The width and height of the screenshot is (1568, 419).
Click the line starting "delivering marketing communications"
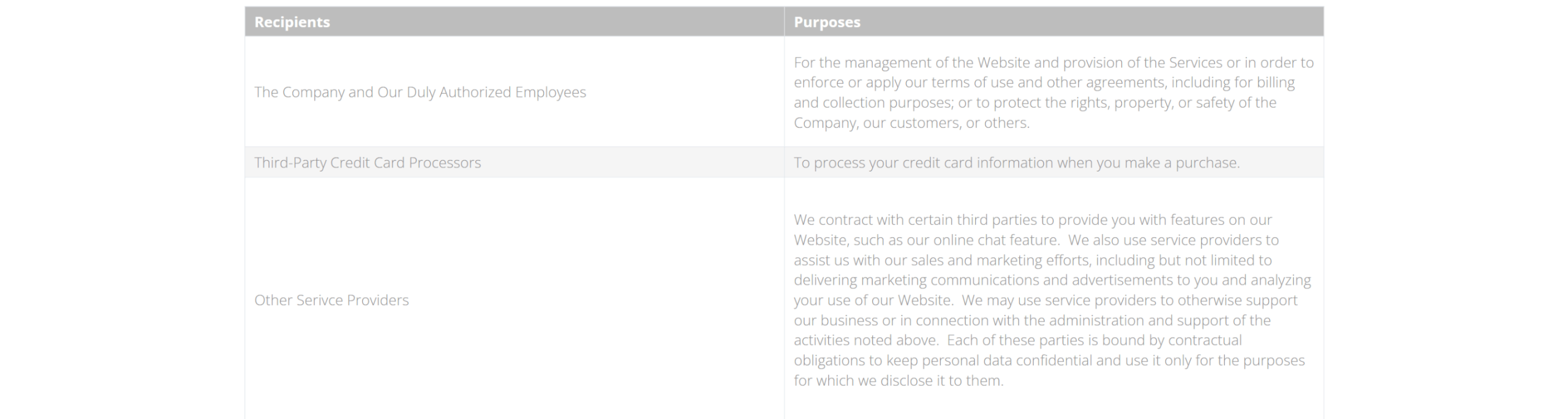1052,280
